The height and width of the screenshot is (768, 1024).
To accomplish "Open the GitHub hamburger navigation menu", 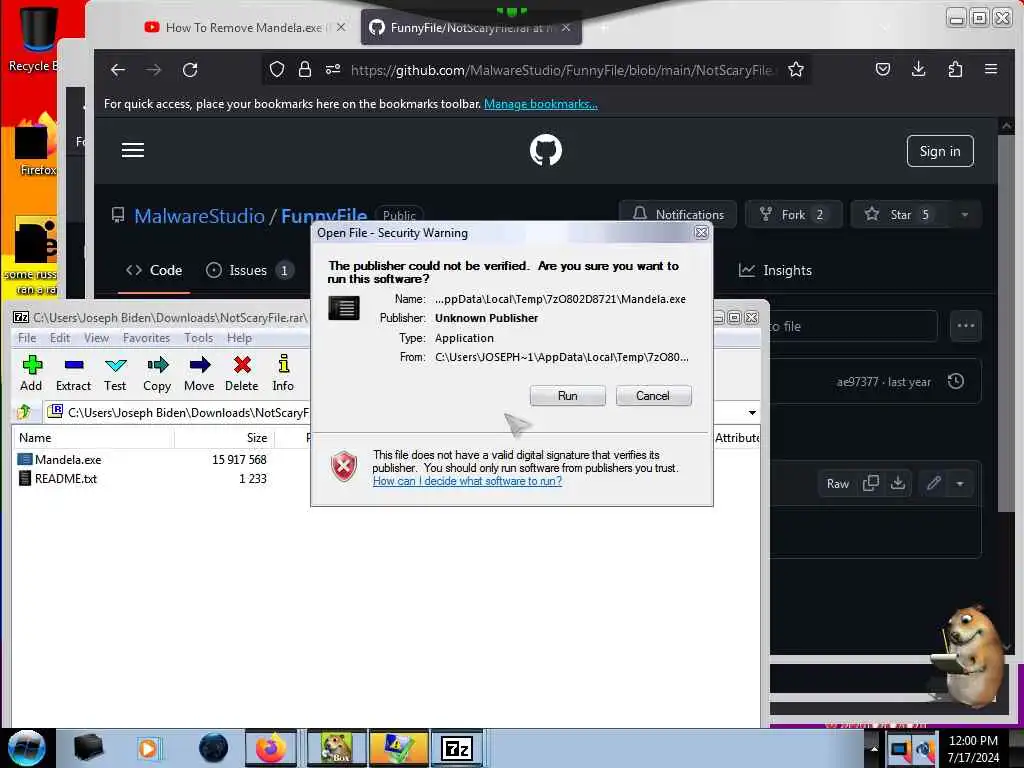I will [x=133, y=150].
